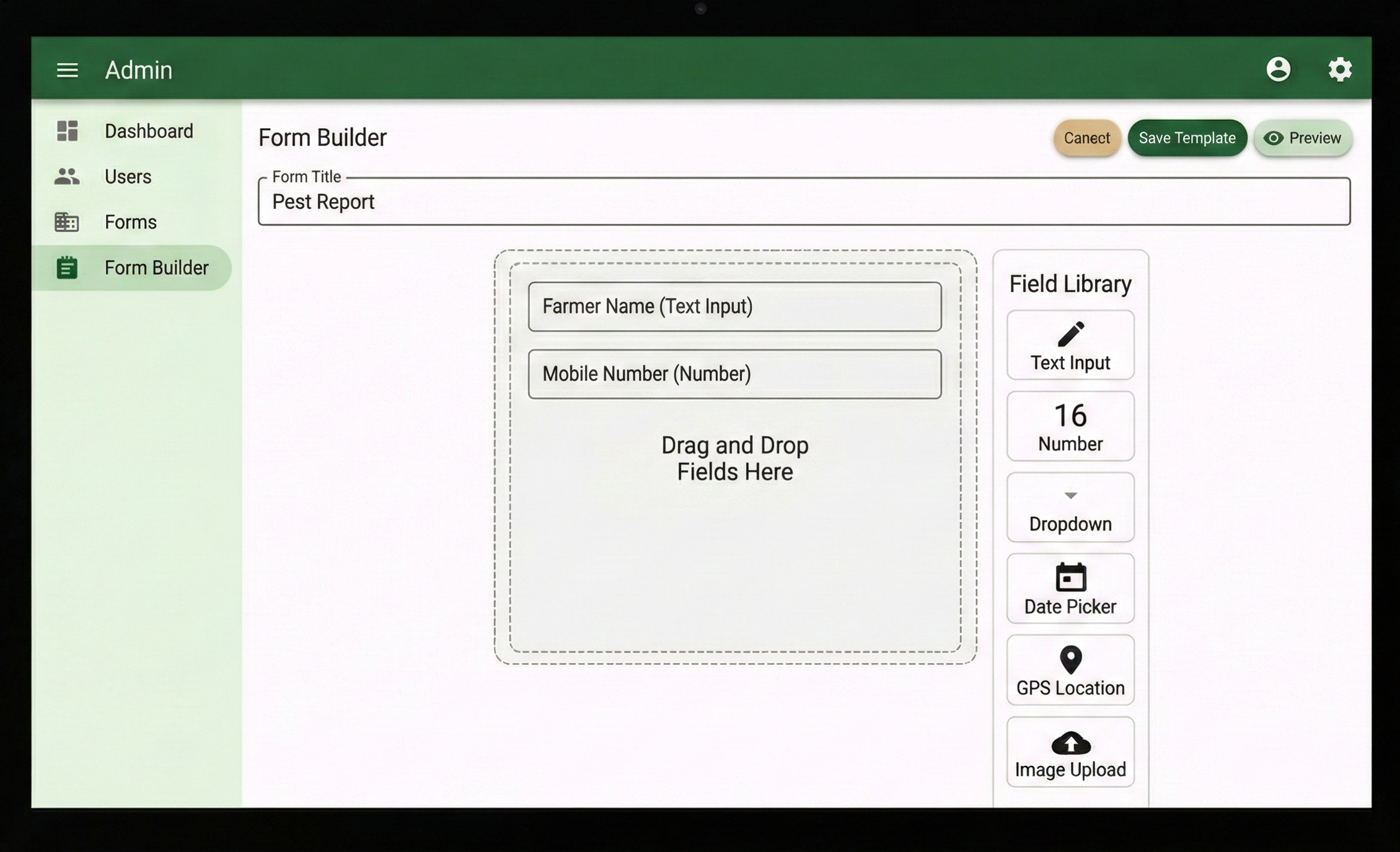Click the Image Upload cloud icon

point(1070,743)
